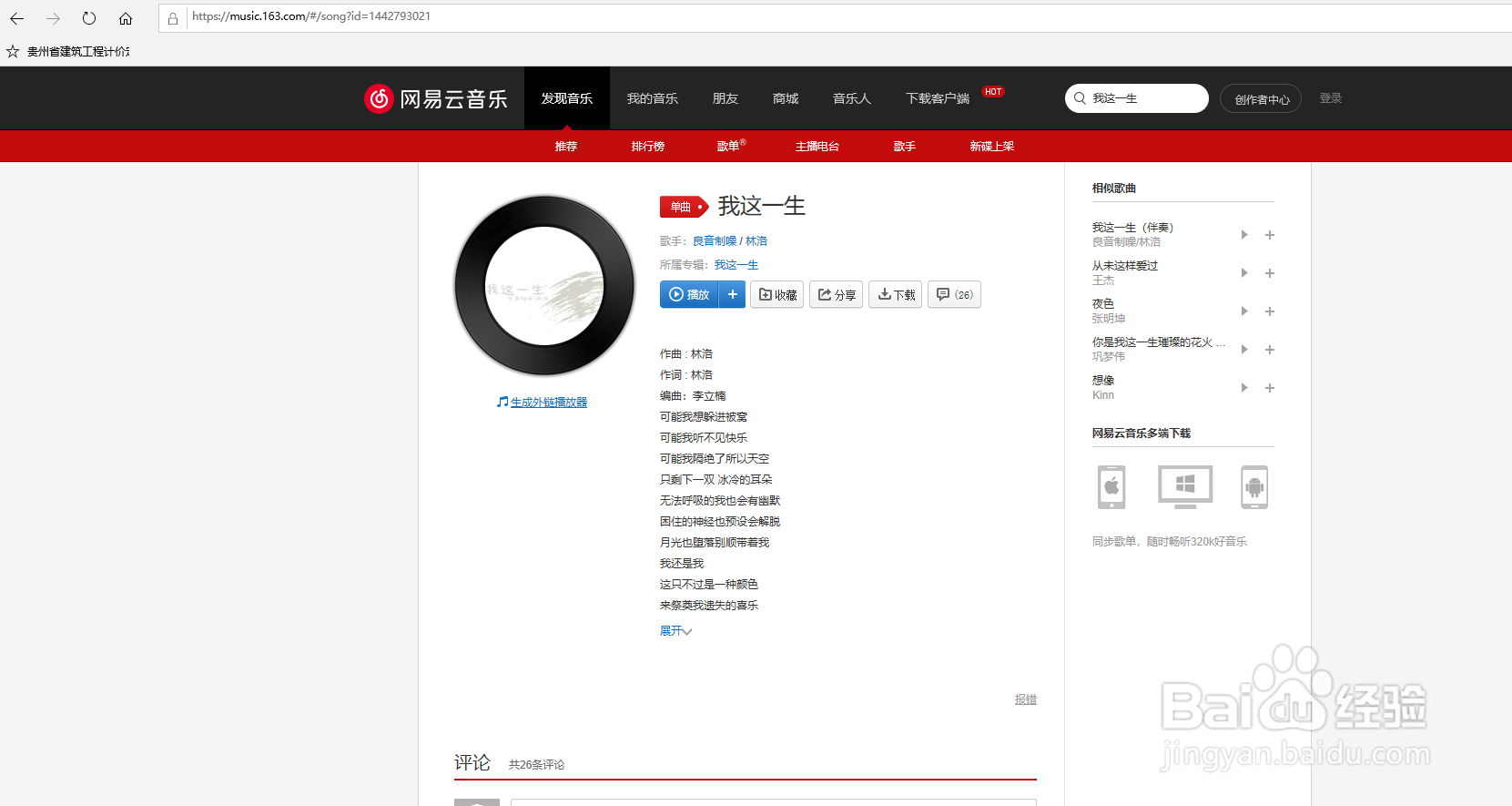Screen dimensions: 1512x806
Task: Click the browser address bar URL
Action: click(311, 16)
